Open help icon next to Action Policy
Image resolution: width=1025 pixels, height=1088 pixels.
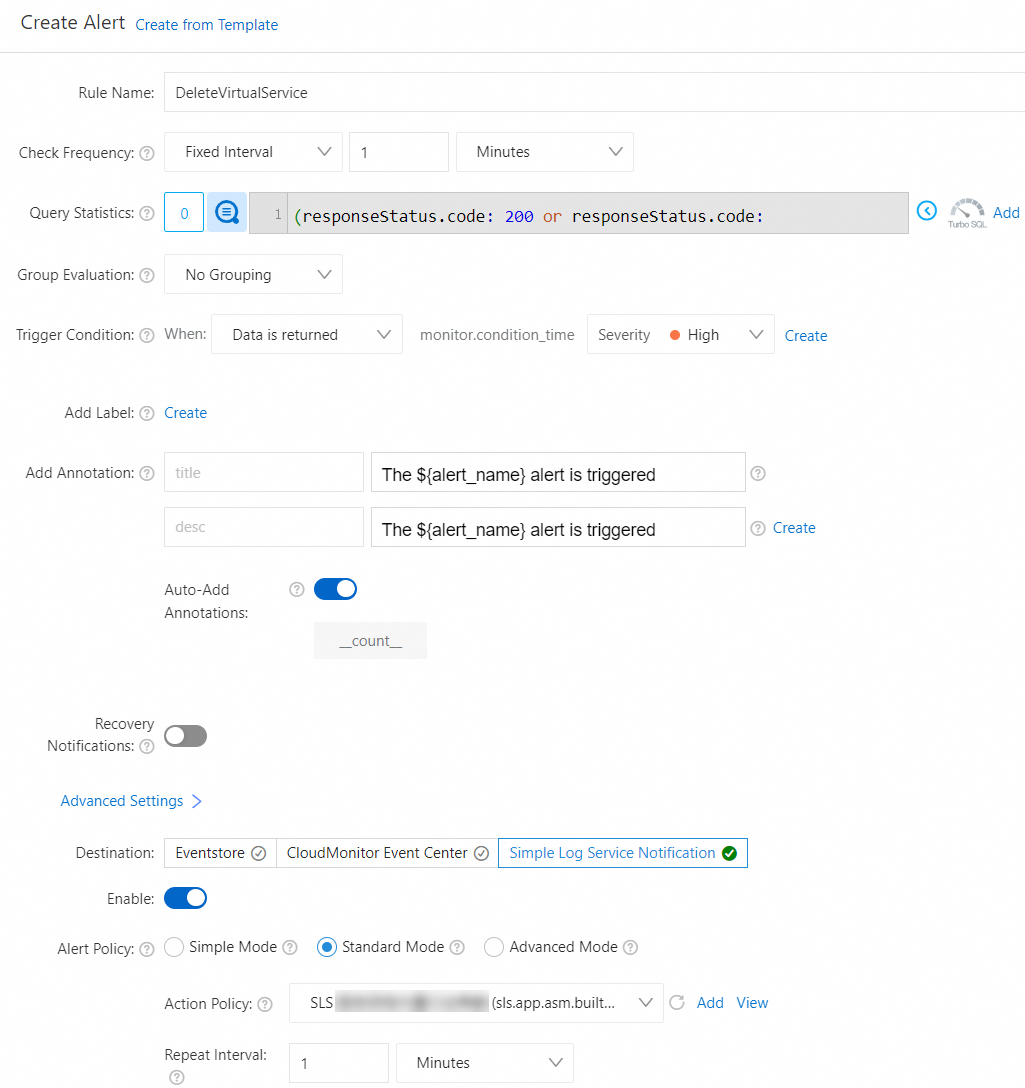pyautogui.click(x=265, y=1004)
